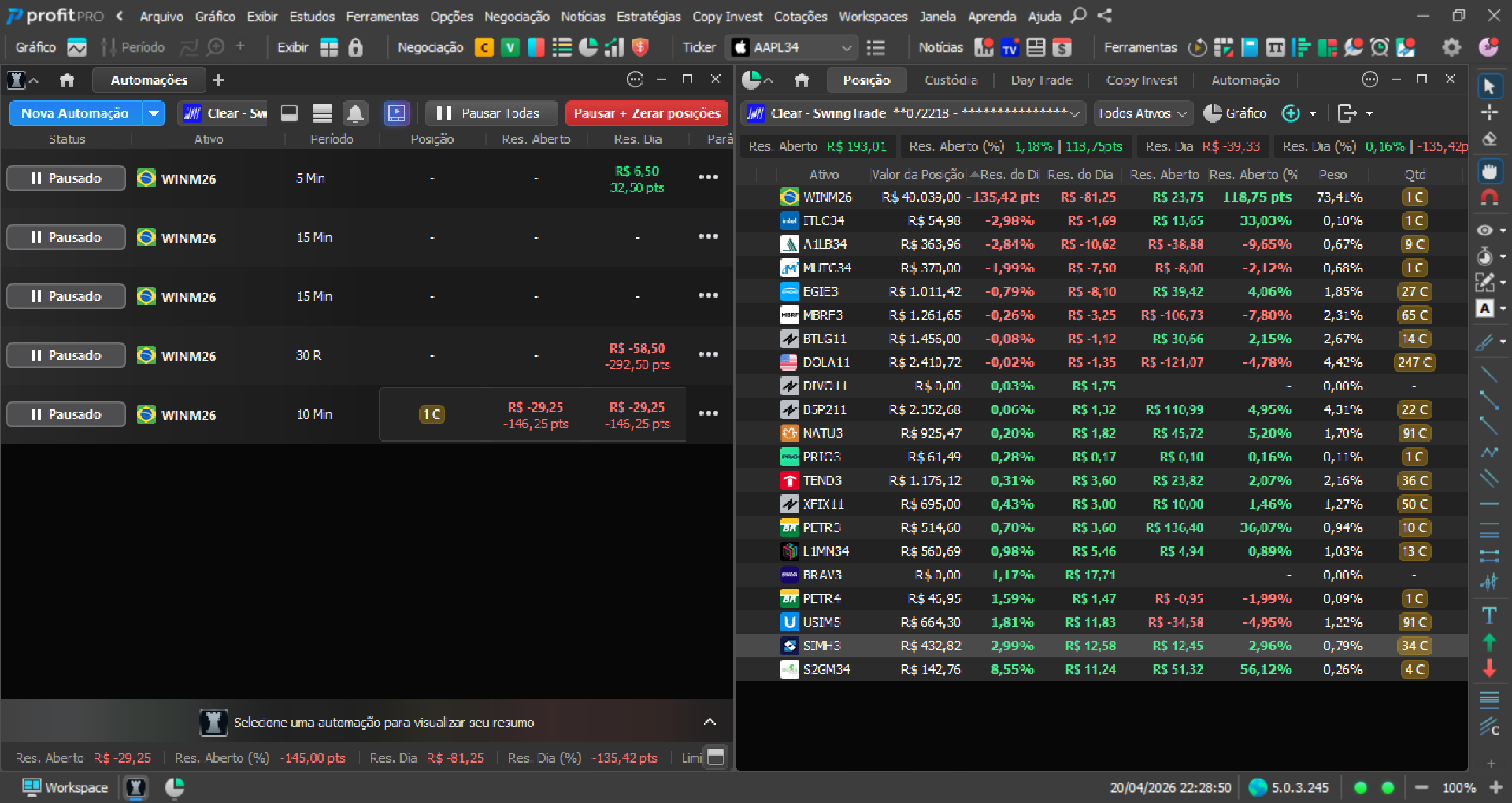Activate the hand pan tool
Image resolution: width=1512 pixels, height=803 pixels.
pos(1489,171)
